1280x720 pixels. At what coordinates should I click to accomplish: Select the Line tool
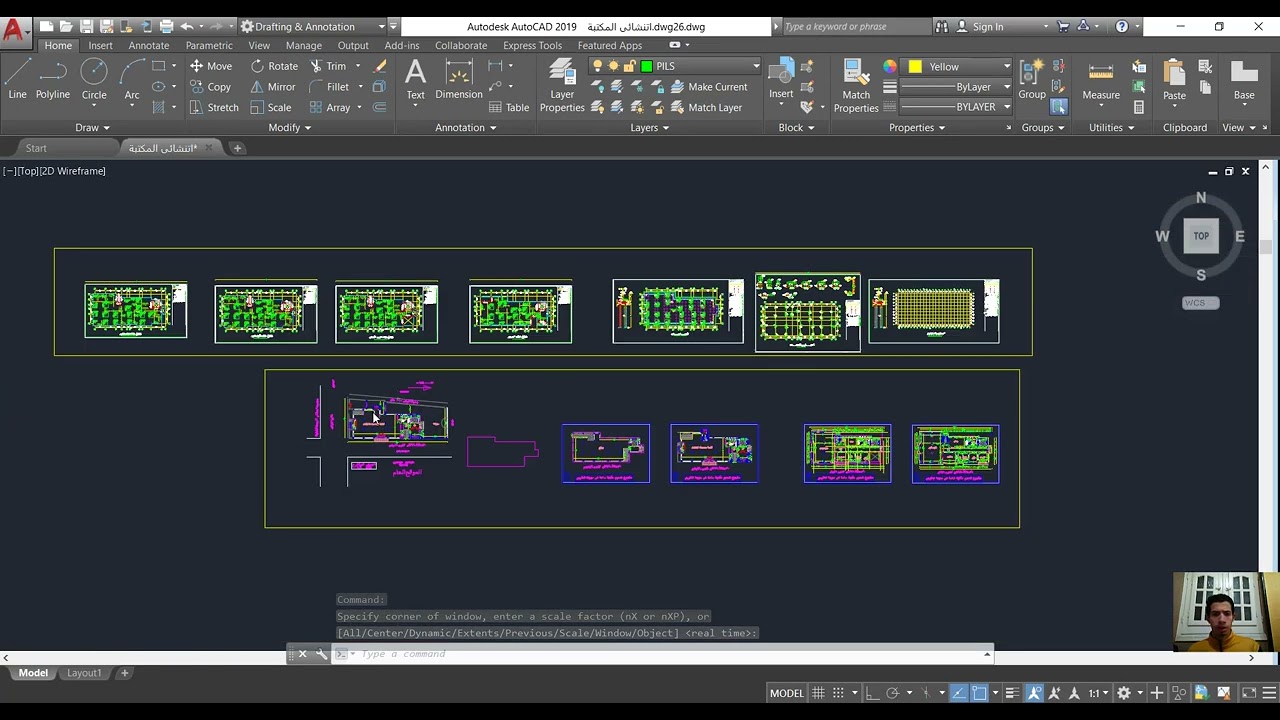pyautogui.click(x=18, y=79)
